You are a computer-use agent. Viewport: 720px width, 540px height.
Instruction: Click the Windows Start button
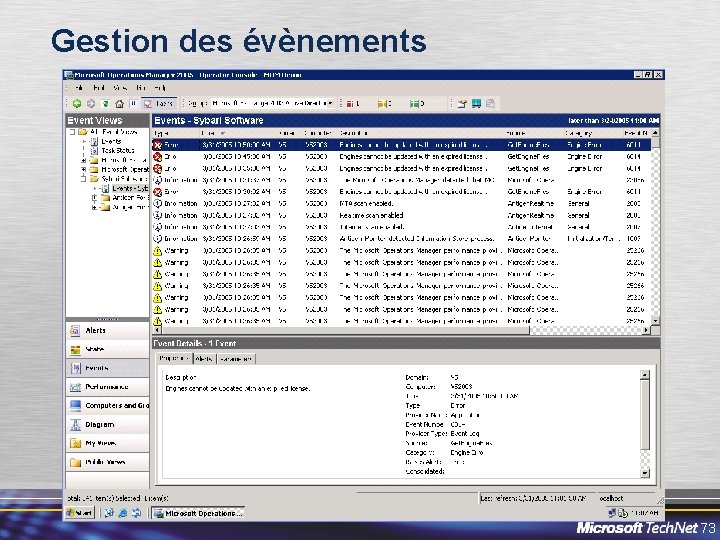coord(80,513)
